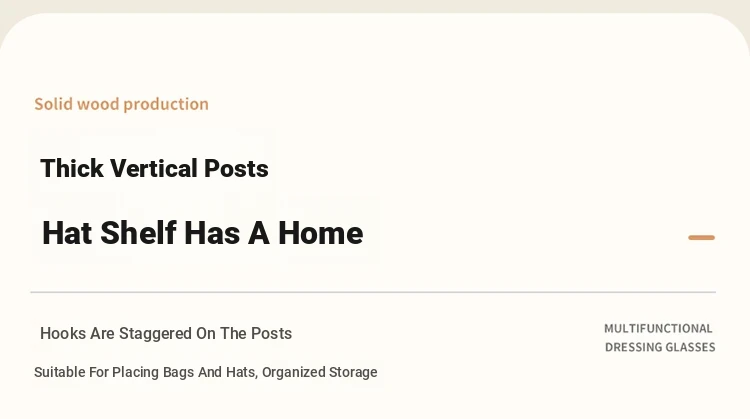750x419 pixels.
Task: Click the words "Organized Storage"
Action: (x=320, y=372)
